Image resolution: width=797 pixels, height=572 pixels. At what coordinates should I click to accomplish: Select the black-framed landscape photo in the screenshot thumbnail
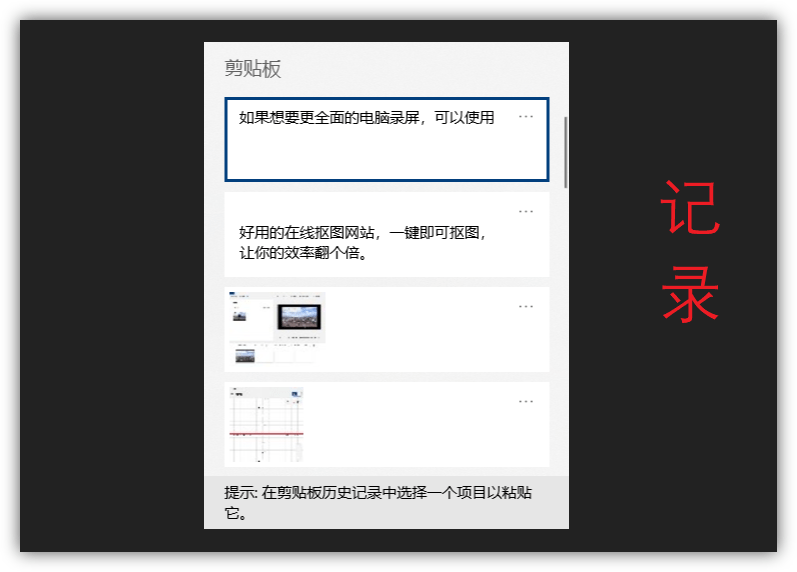[x=299, y=317]
